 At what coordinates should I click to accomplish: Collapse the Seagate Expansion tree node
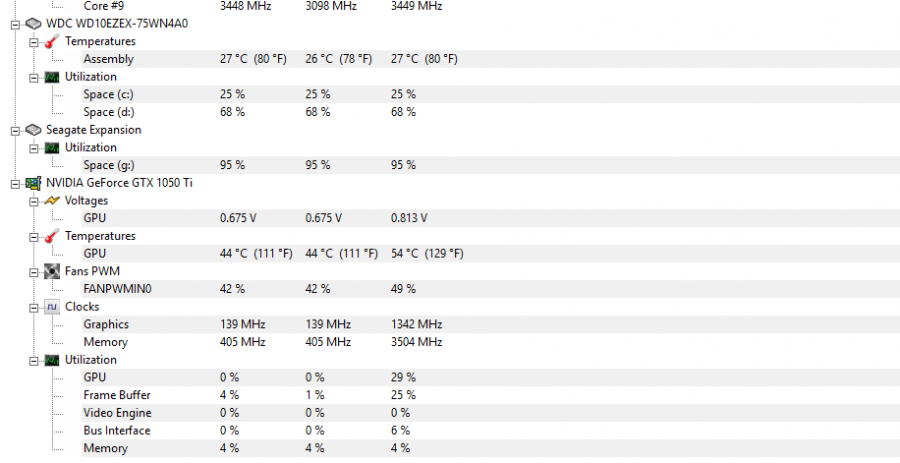[x=15, y=130]
